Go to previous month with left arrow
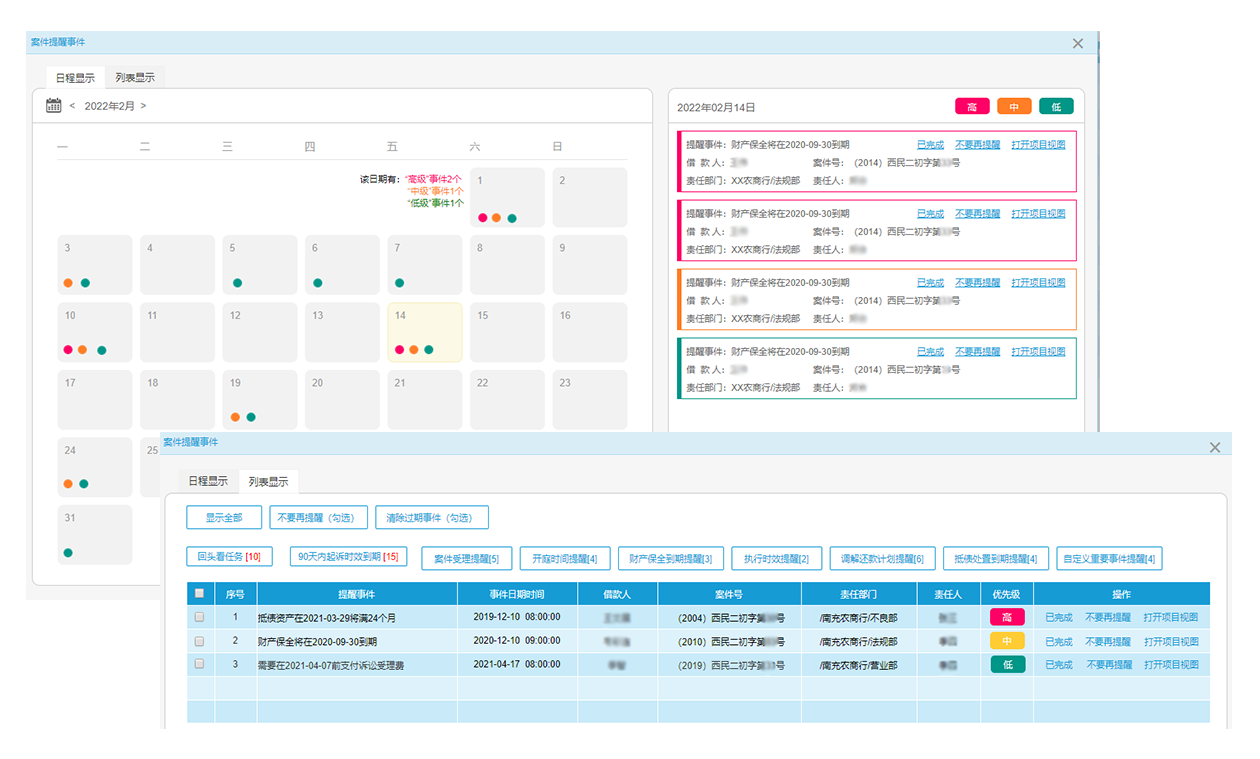1260x759 pixels. pyautogui.click(x=72, y=106)
